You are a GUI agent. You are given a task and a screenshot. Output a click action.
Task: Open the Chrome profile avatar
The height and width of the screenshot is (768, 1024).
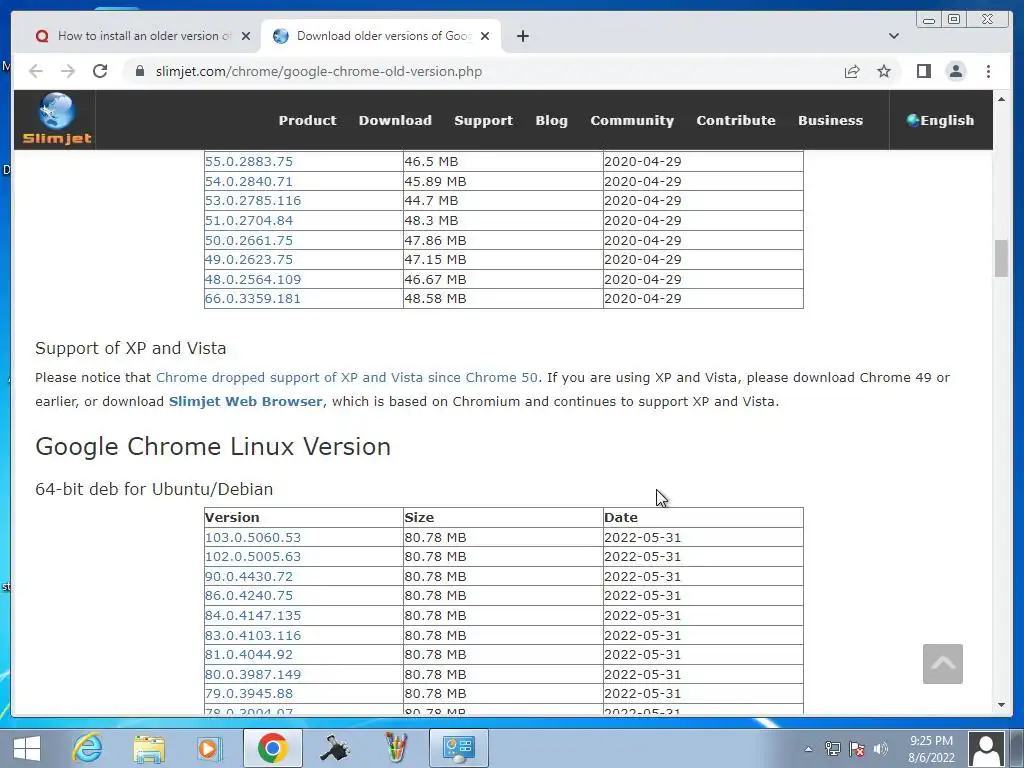956,71
